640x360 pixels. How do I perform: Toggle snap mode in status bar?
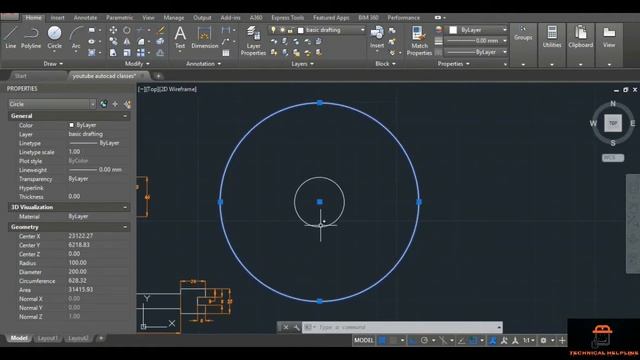pyautogui.click(x=393, y=340)
